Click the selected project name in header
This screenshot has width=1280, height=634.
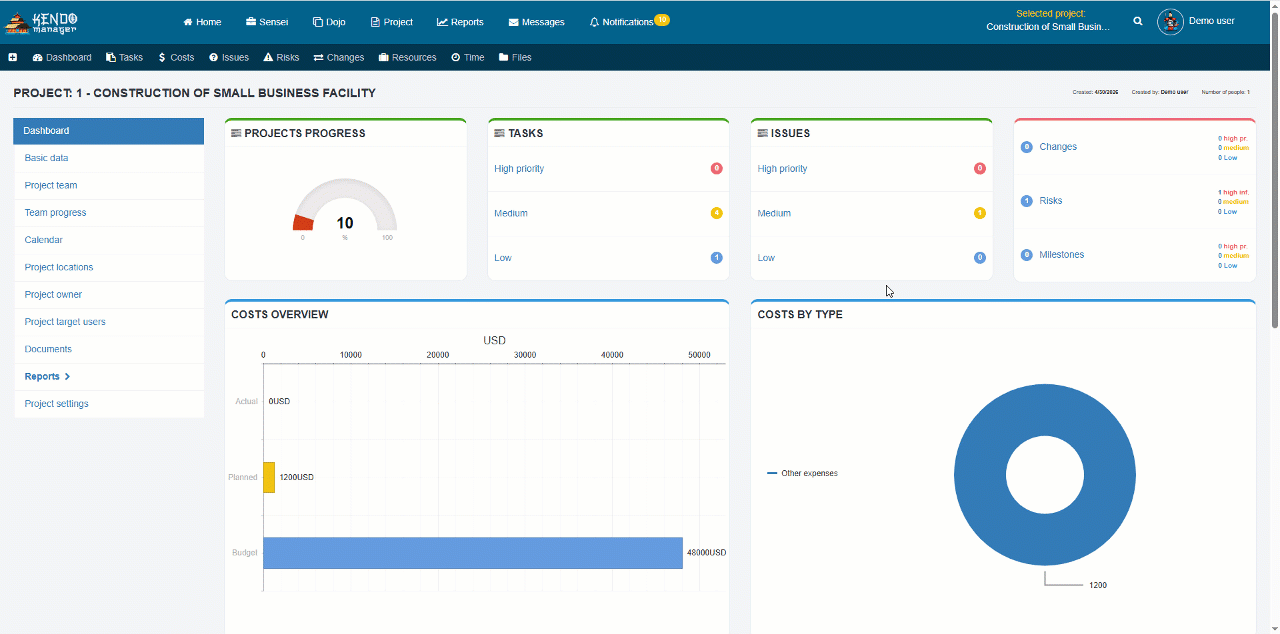(x=1048, y=27)
